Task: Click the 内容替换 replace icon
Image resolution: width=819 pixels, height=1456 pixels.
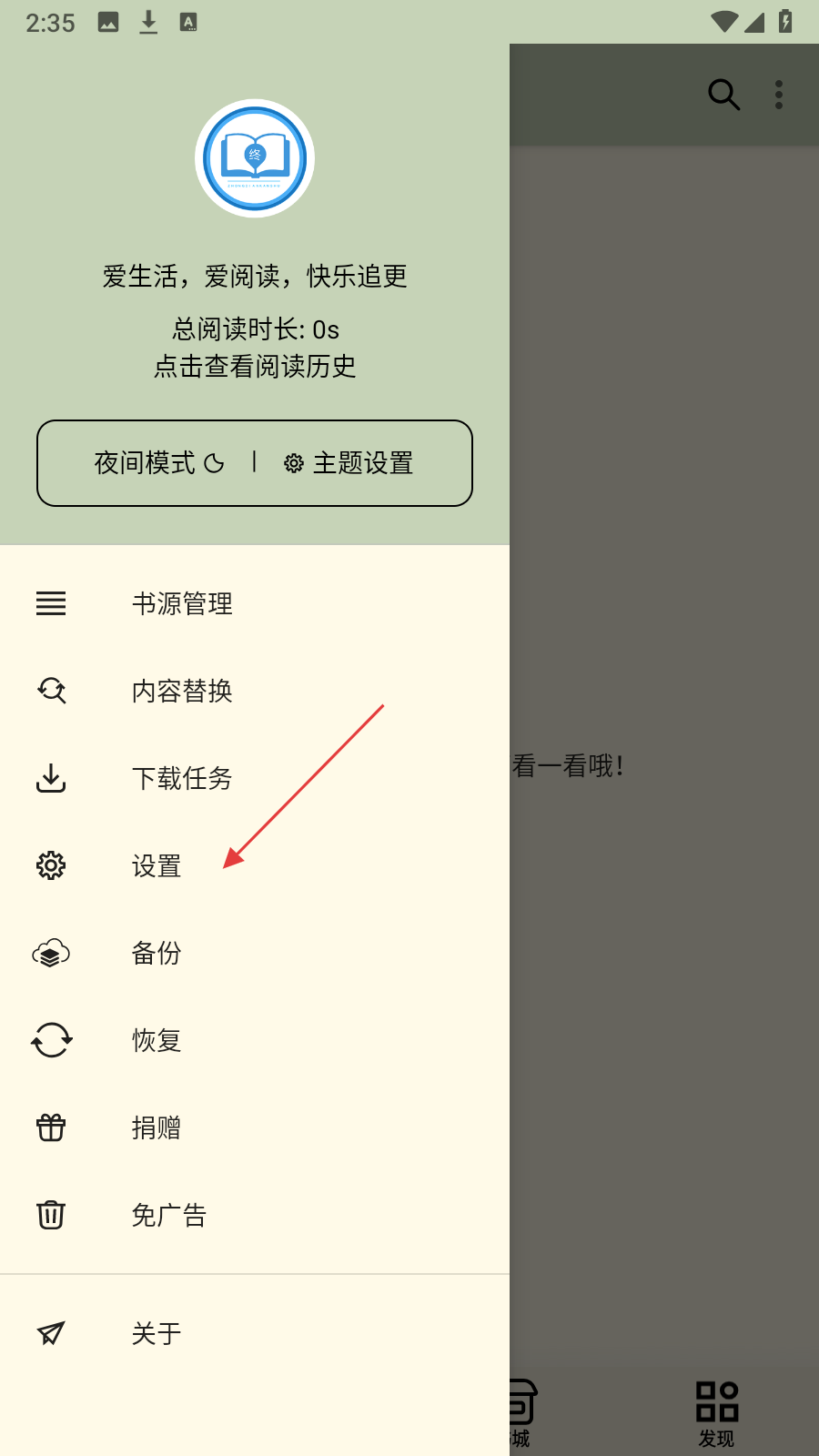Action: point(51,691)
